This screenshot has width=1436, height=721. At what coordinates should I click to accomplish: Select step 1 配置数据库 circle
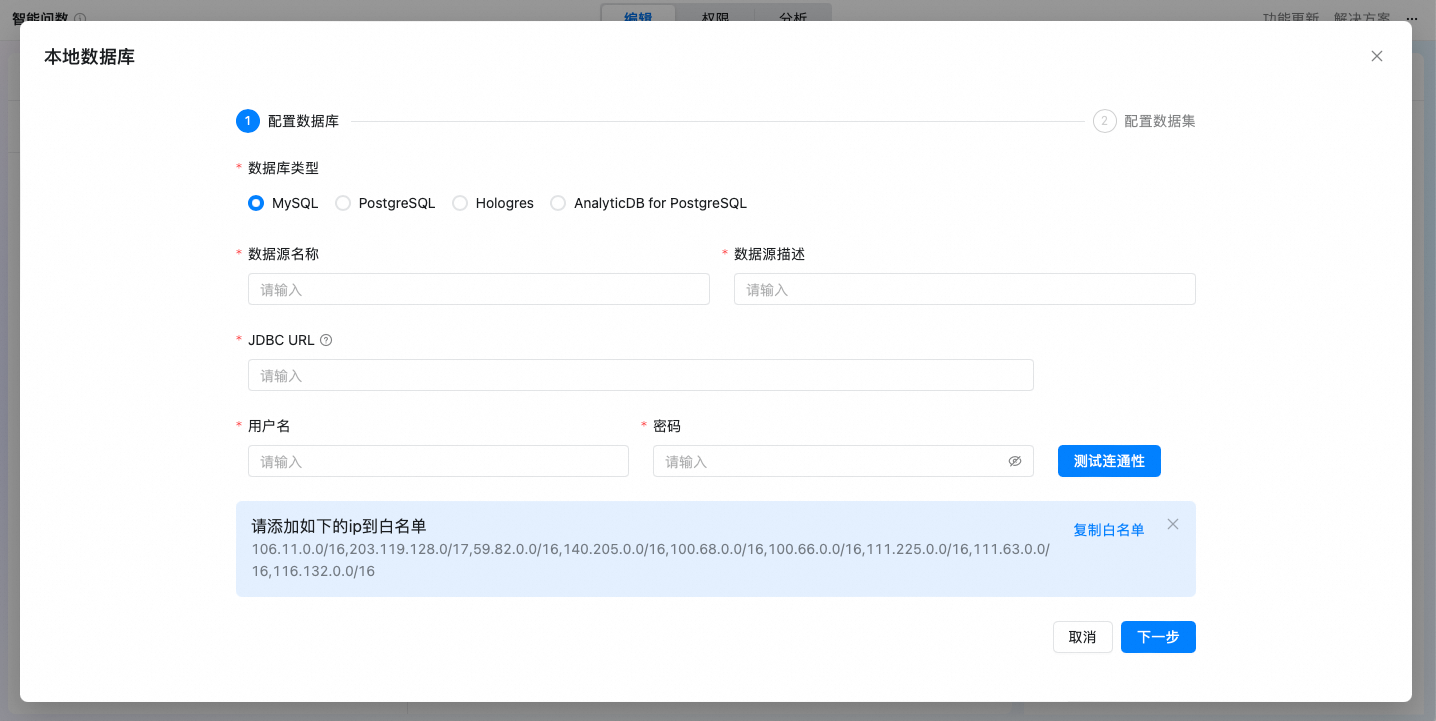pyautogui.click(x=248, y=121)
